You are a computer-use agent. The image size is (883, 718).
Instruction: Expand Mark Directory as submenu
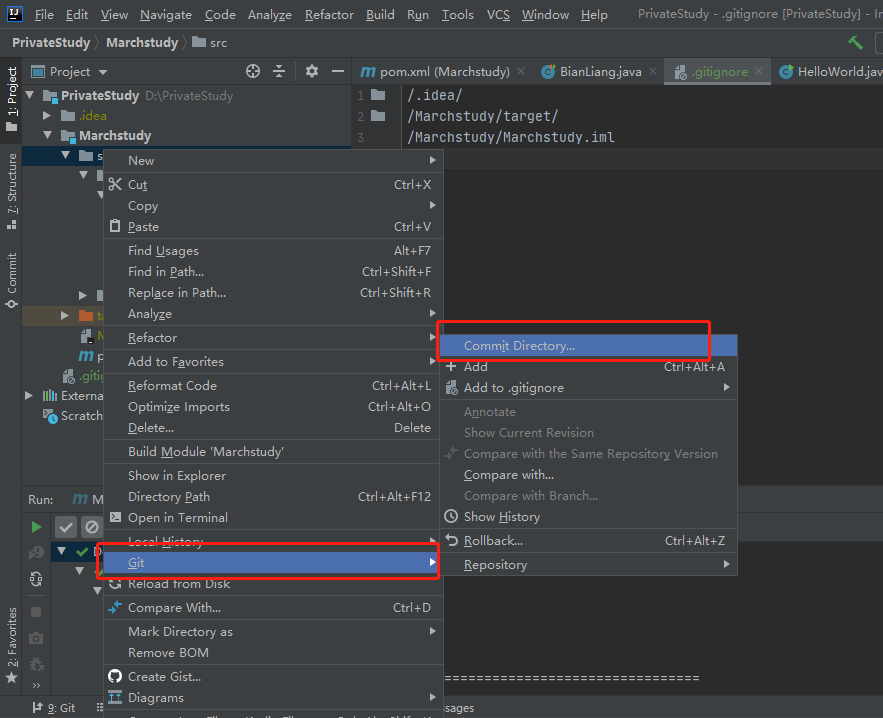[x=274, y=632]
